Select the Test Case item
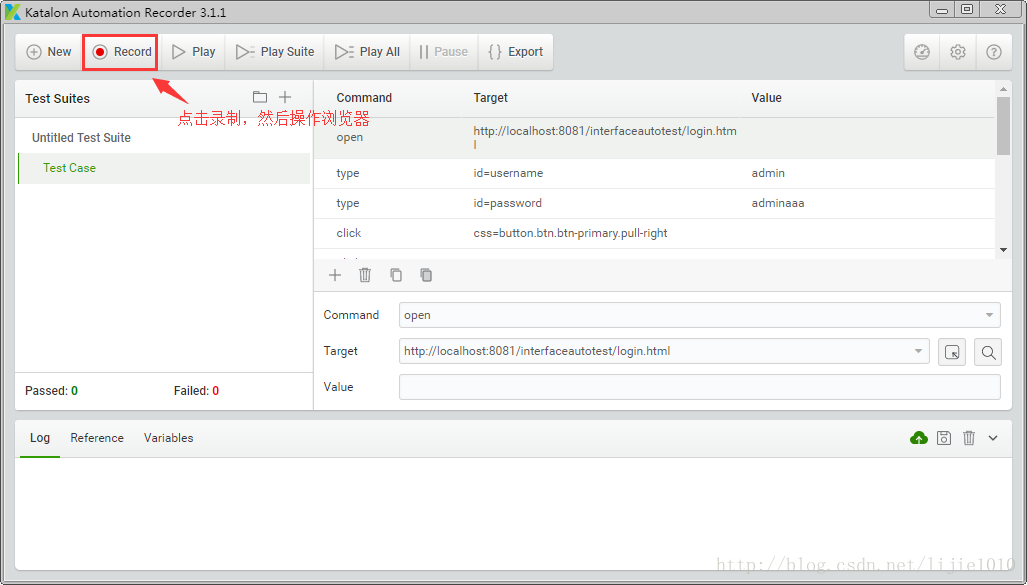1027x585 pixels. [164, 168]
